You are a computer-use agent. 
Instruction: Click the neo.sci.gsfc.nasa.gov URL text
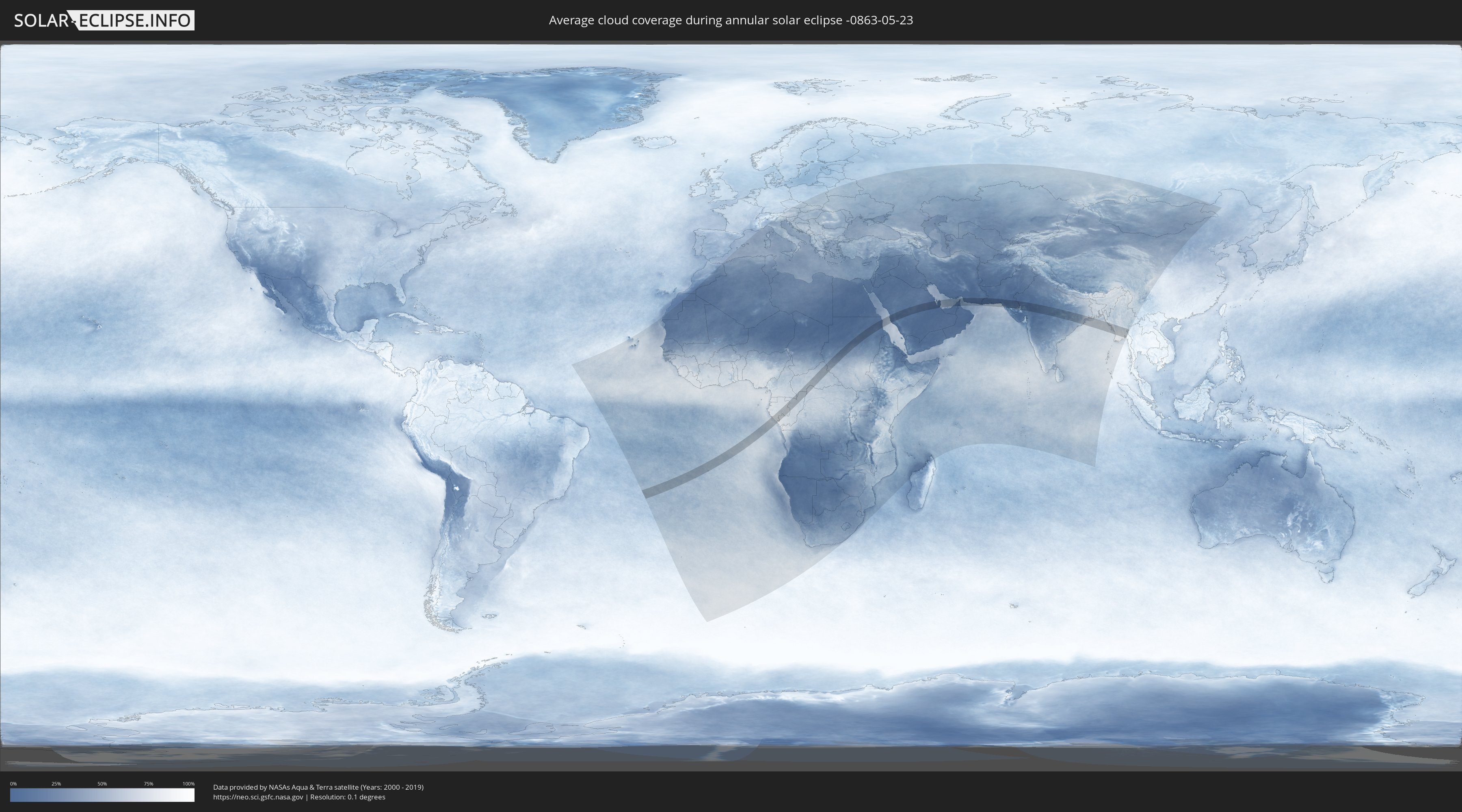258,797
